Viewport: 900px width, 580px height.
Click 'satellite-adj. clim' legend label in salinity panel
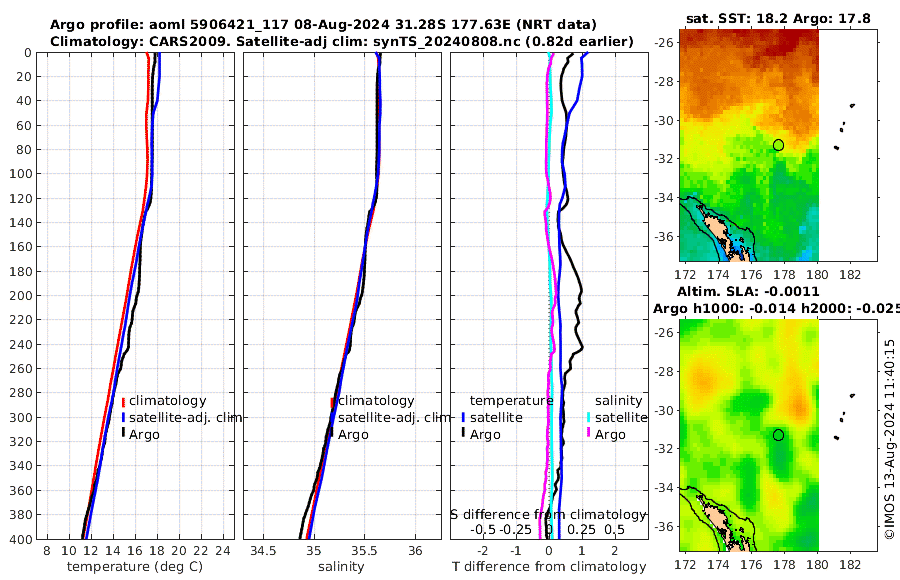click(394, 417)
